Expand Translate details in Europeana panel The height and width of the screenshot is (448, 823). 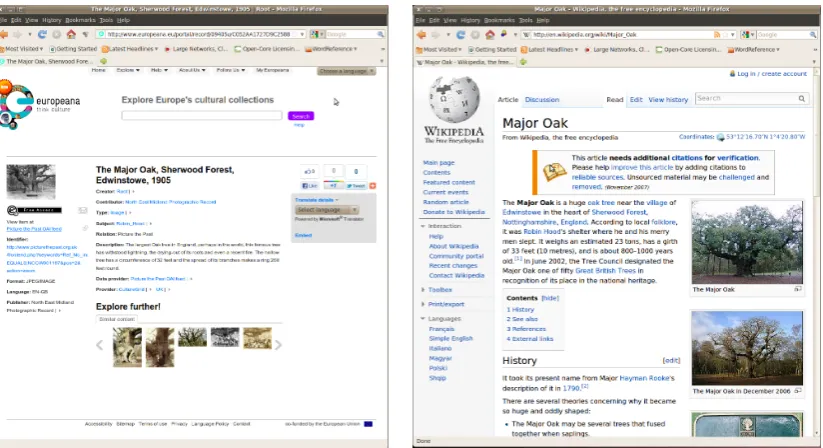pyautogui.click(x=316, y=200)
